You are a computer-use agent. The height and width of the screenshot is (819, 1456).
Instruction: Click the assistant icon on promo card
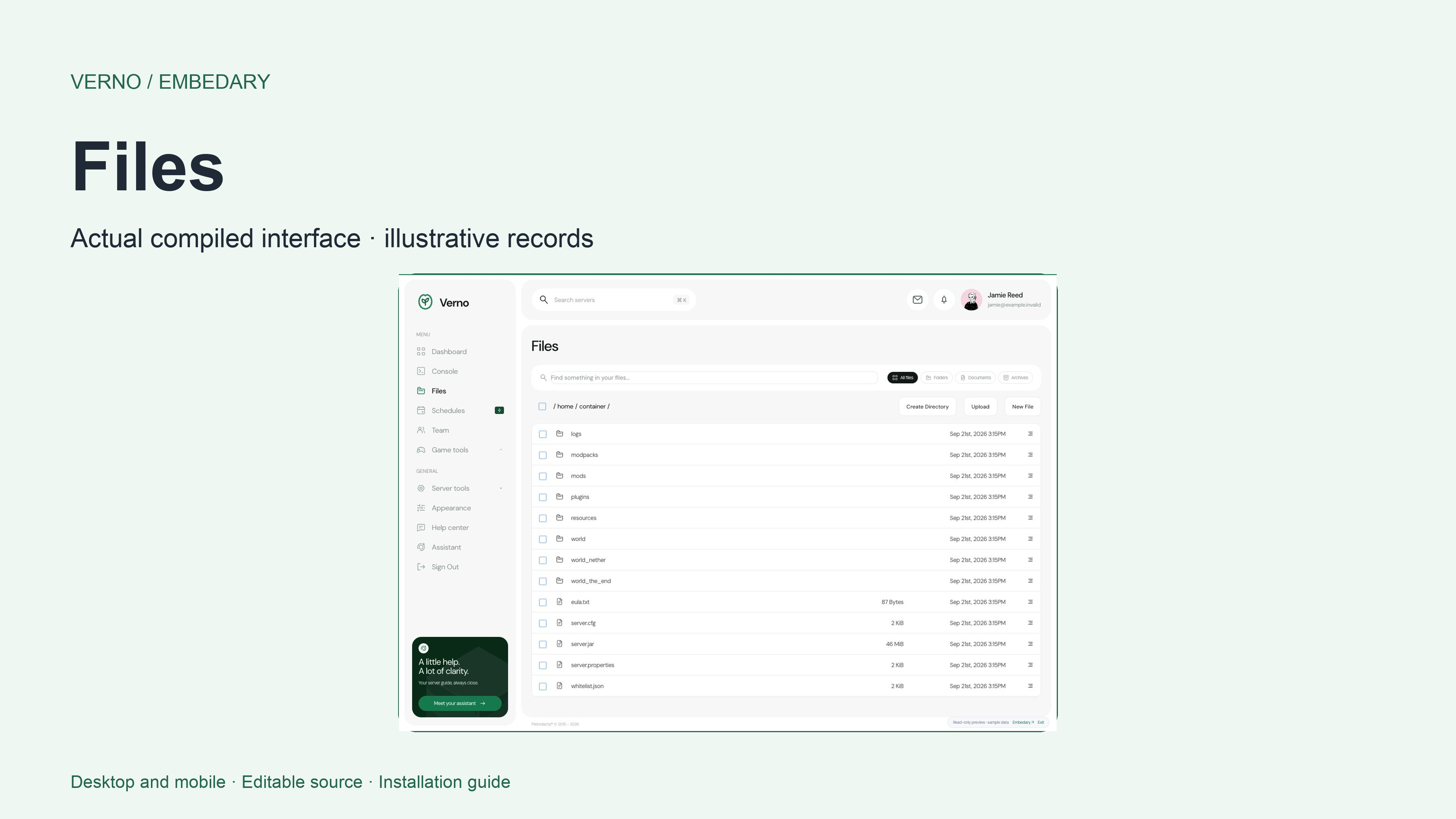point(424,648)
